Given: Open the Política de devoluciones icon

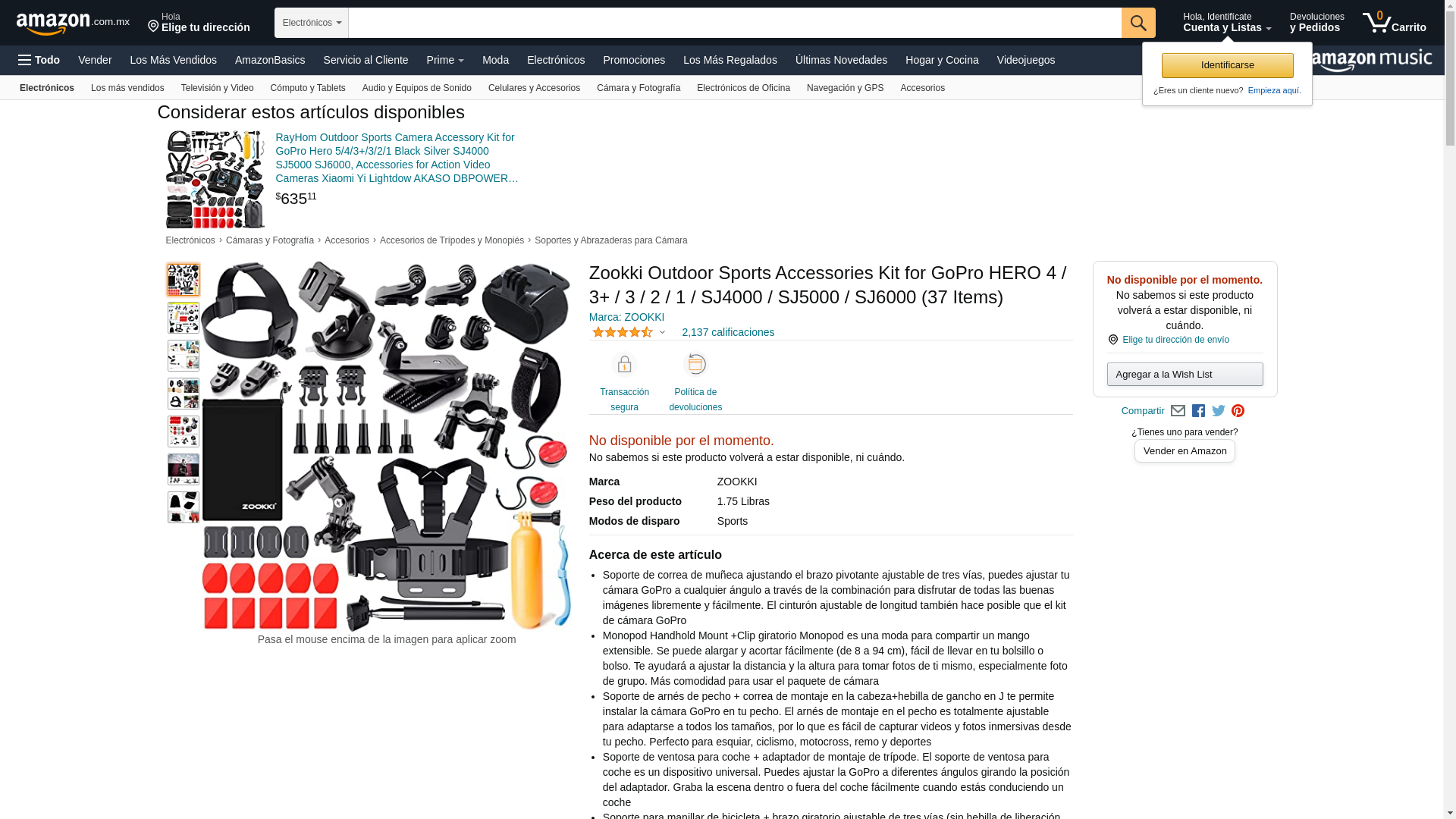Looking at the screenshot, I should [695, 365].
